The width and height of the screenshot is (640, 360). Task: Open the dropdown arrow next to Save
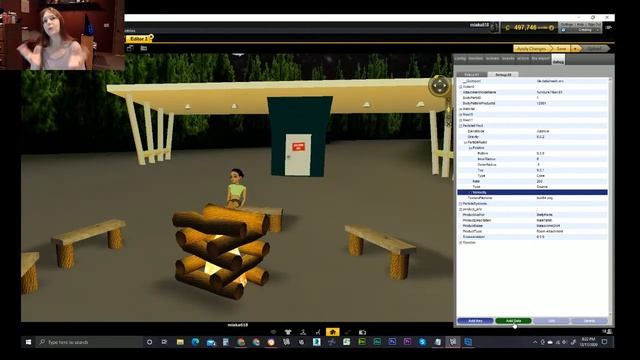pyautogui.click(x=576, y=49)
